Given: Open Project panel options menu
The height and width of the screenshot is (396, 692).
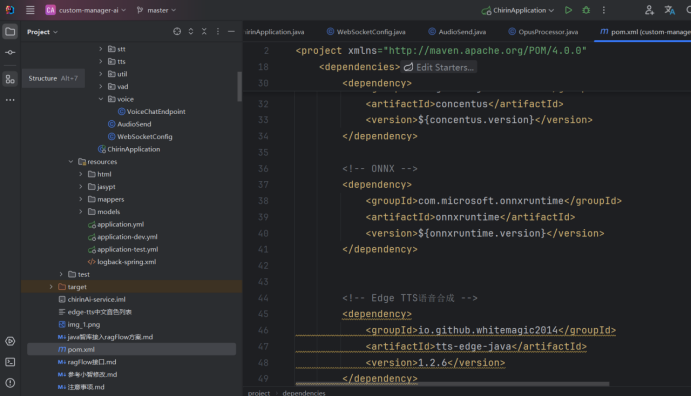Looking at the screenshot, I should pyautogui.click(x=218, y=31).
